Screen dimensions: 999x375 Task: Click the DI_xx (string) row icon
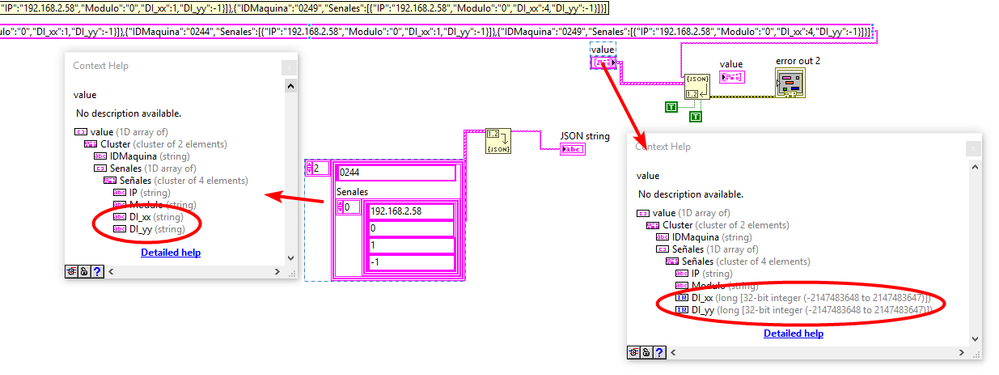point(119,216)
